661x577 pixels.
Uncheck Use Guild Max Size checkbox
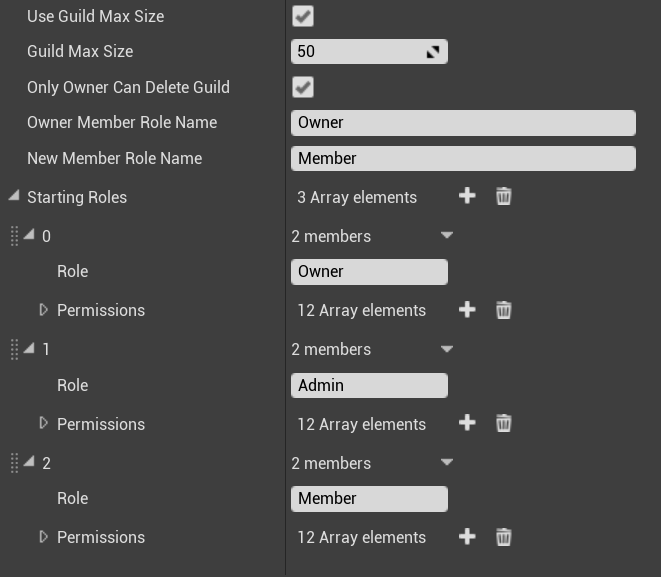302,16
